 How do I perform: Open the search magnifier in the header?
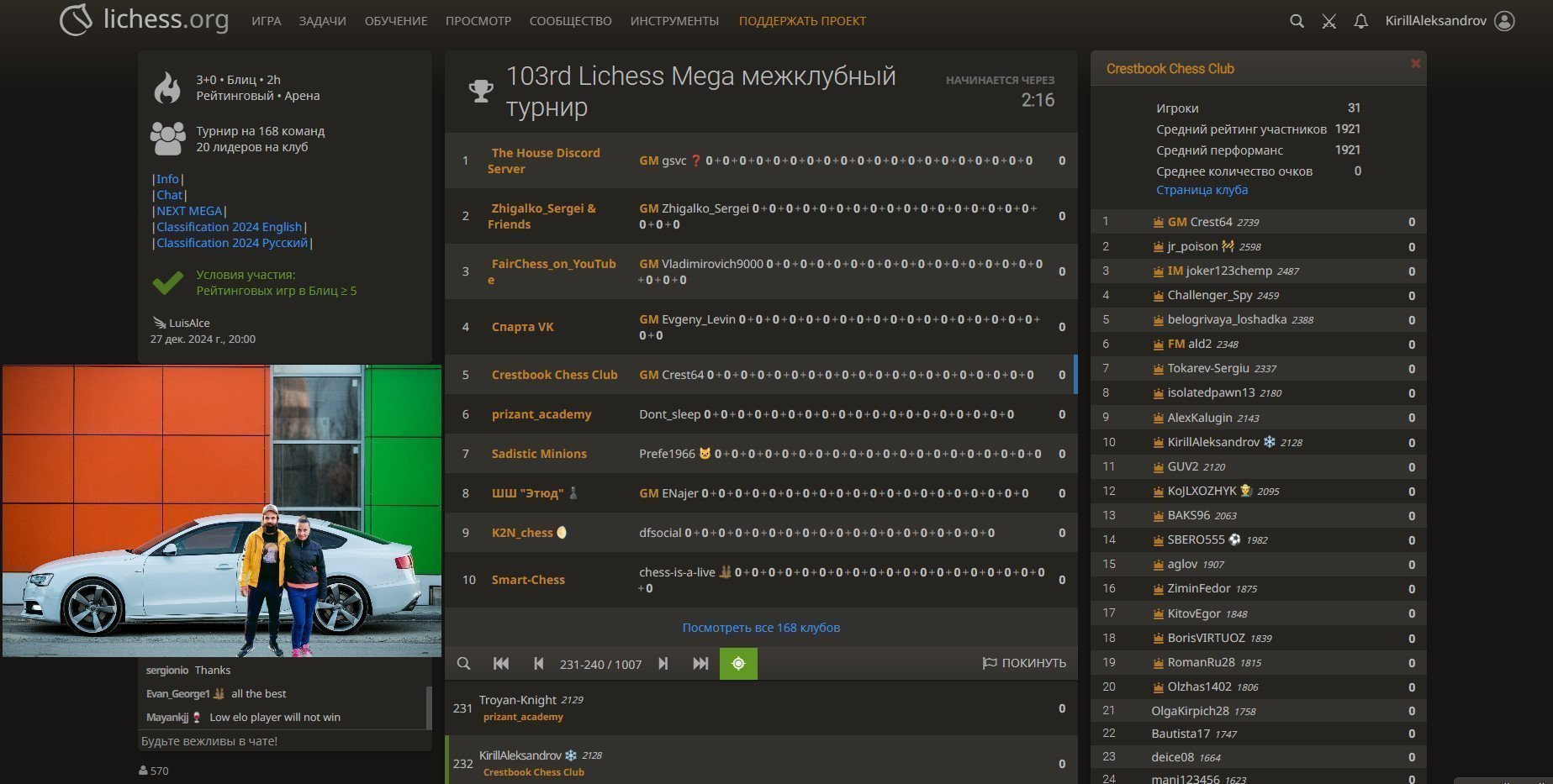pyautogui.click(x=1297, y=21)
